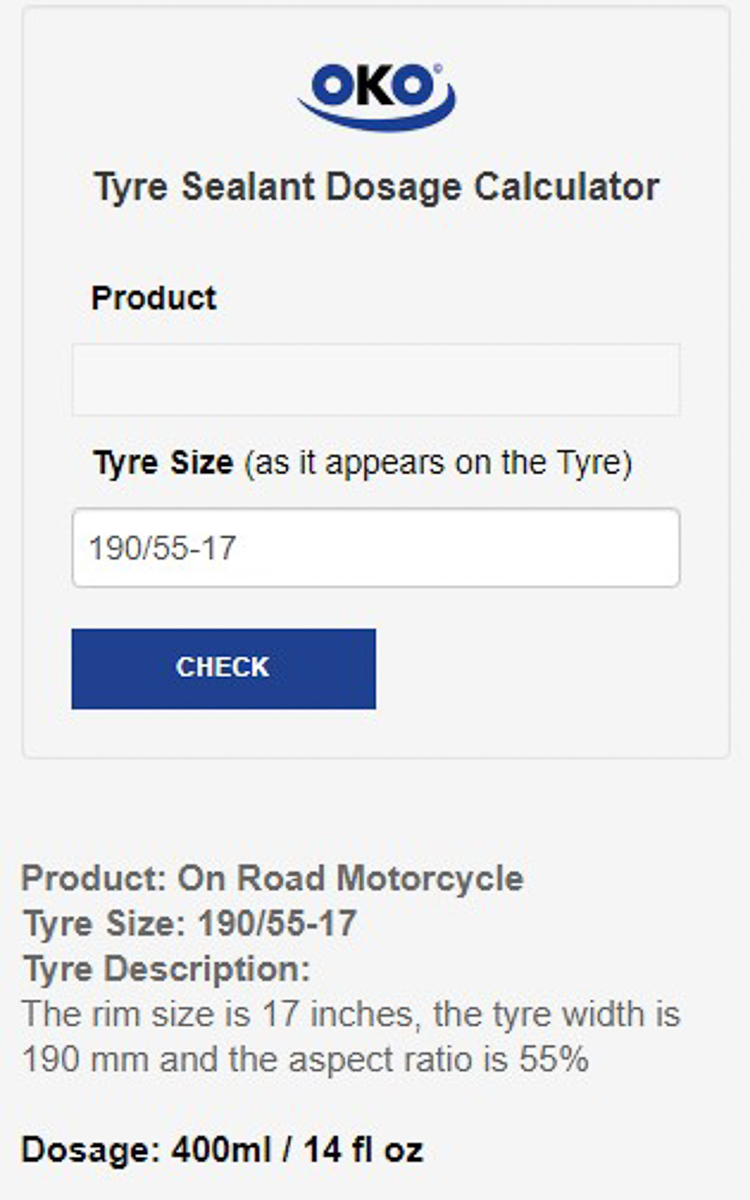
Task: Open the empty Product dropdown
Action: [x=376, y=380]
